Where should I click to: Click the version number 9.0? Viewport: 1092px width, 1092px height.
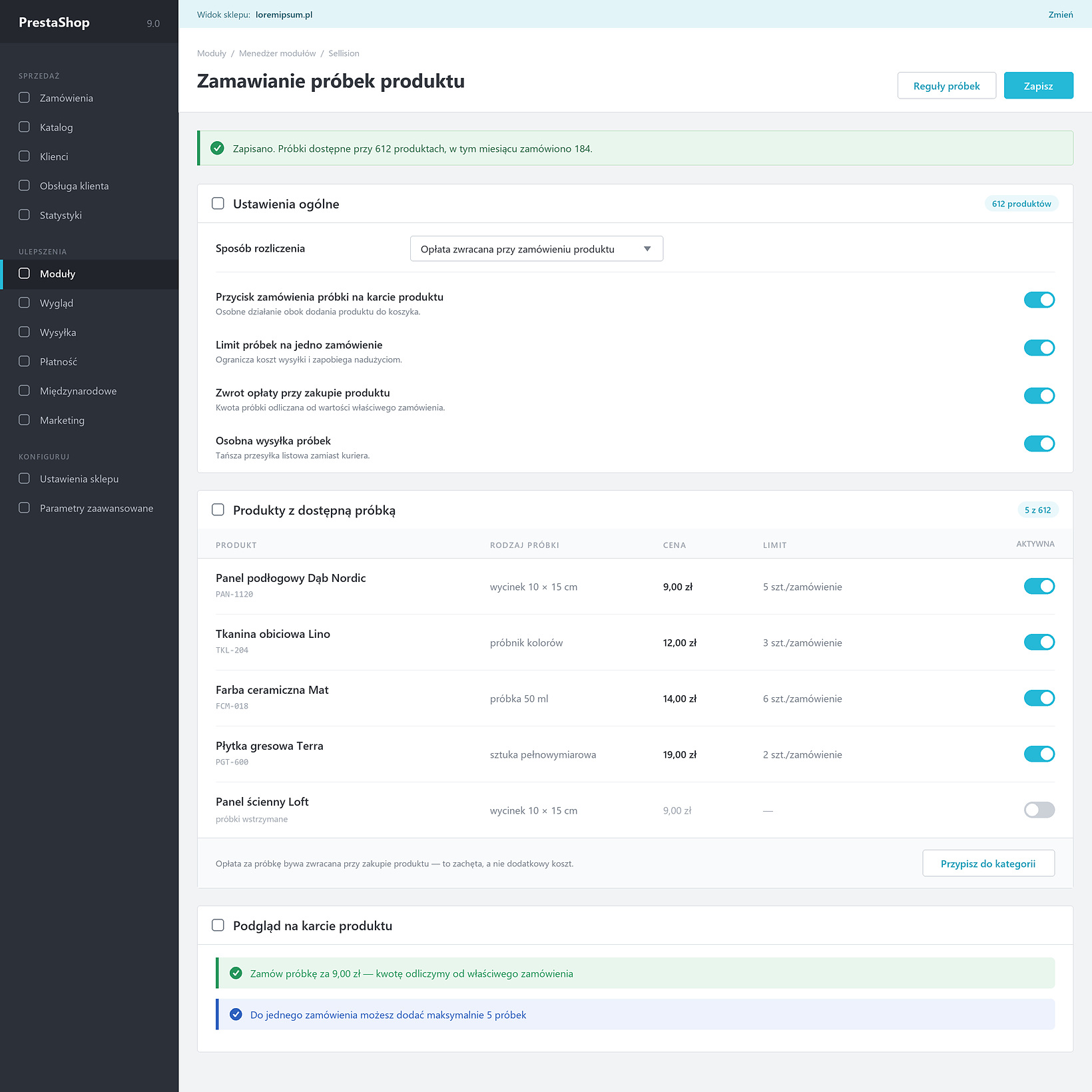click(x=153, y=23)
